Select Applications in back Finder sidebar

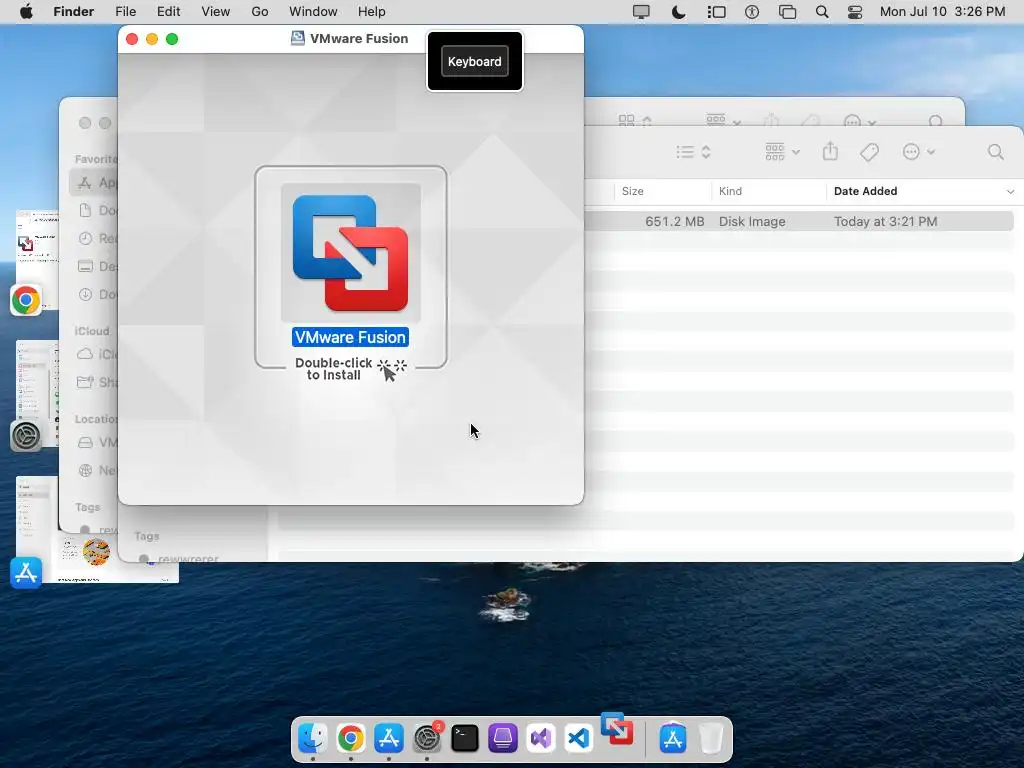tap(94, 183)
